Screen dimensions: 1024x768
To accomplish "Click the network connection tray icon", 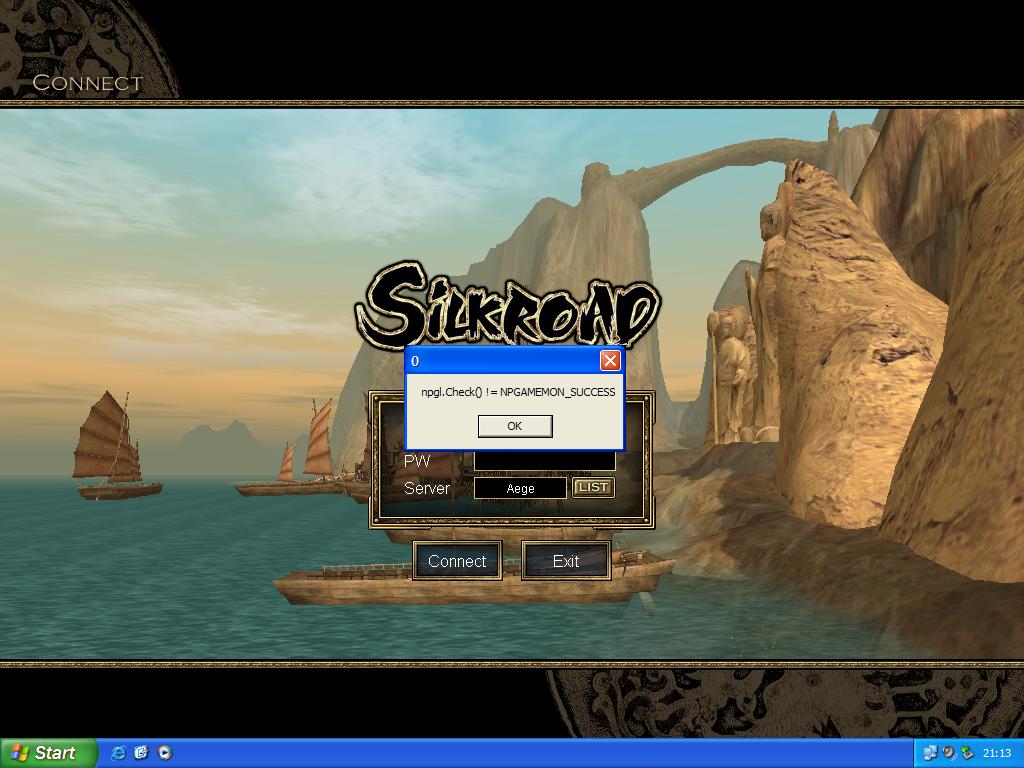I will tap(930, 753).
